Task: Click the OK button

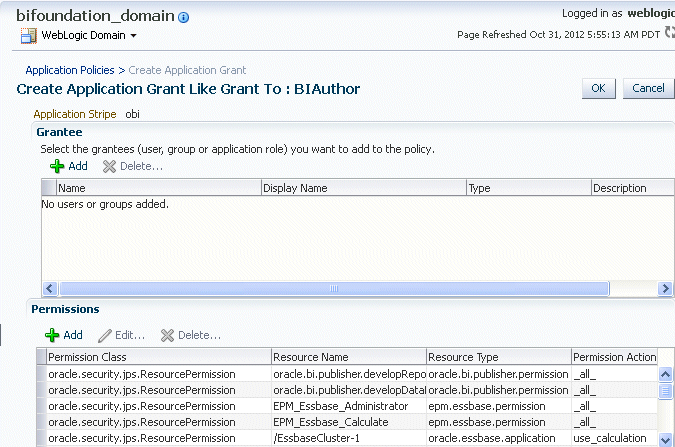Action: point(598,88)
